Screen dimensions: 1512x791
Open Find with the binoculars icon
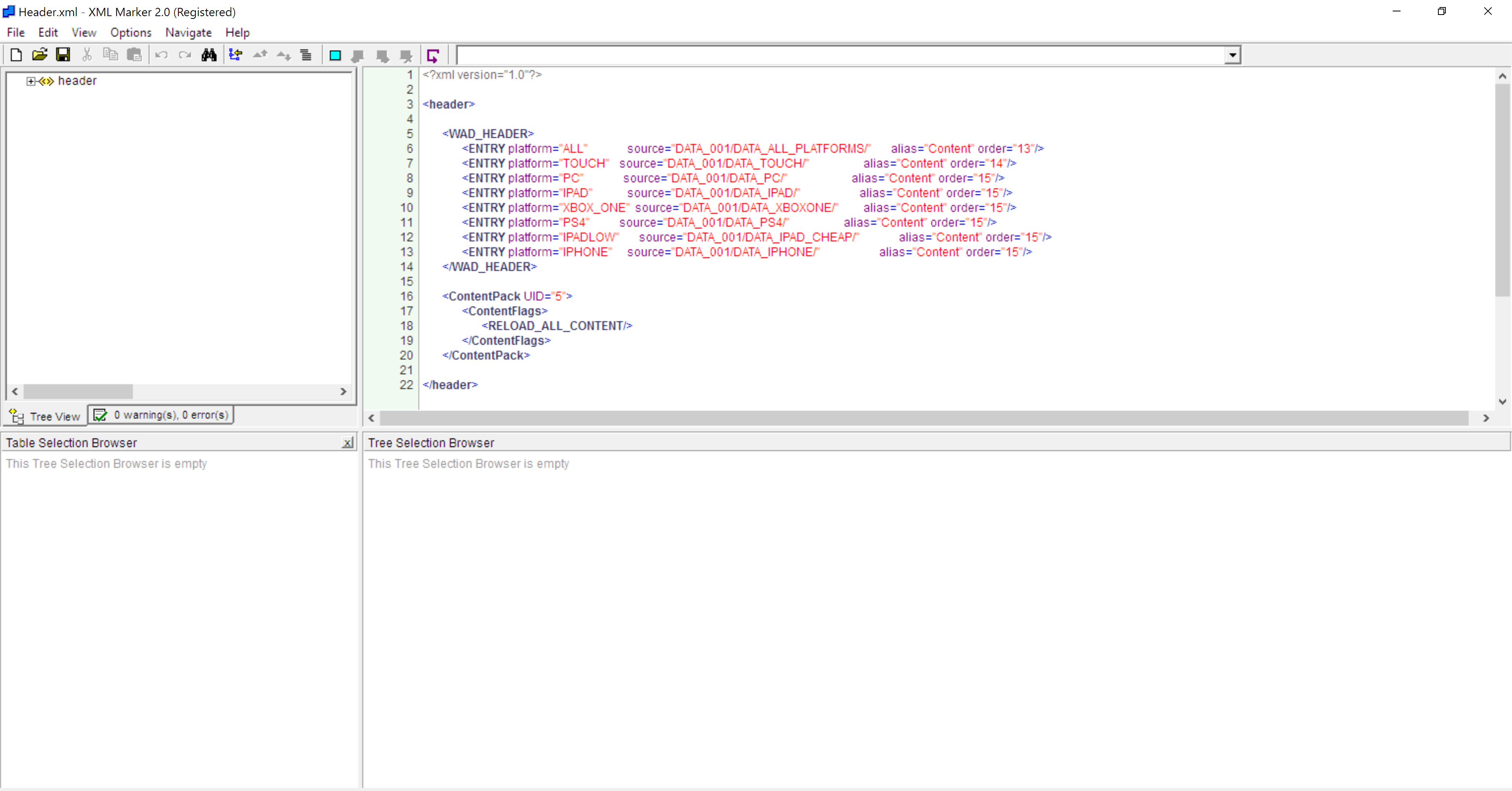(209, 55)
